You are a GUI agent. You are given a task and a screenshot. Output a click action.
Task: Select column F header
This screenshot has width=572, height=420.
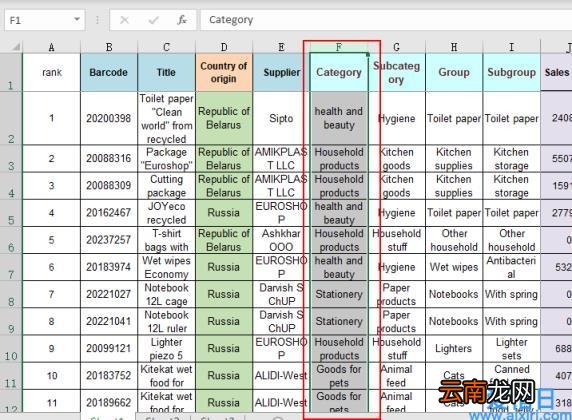point(339,47)
